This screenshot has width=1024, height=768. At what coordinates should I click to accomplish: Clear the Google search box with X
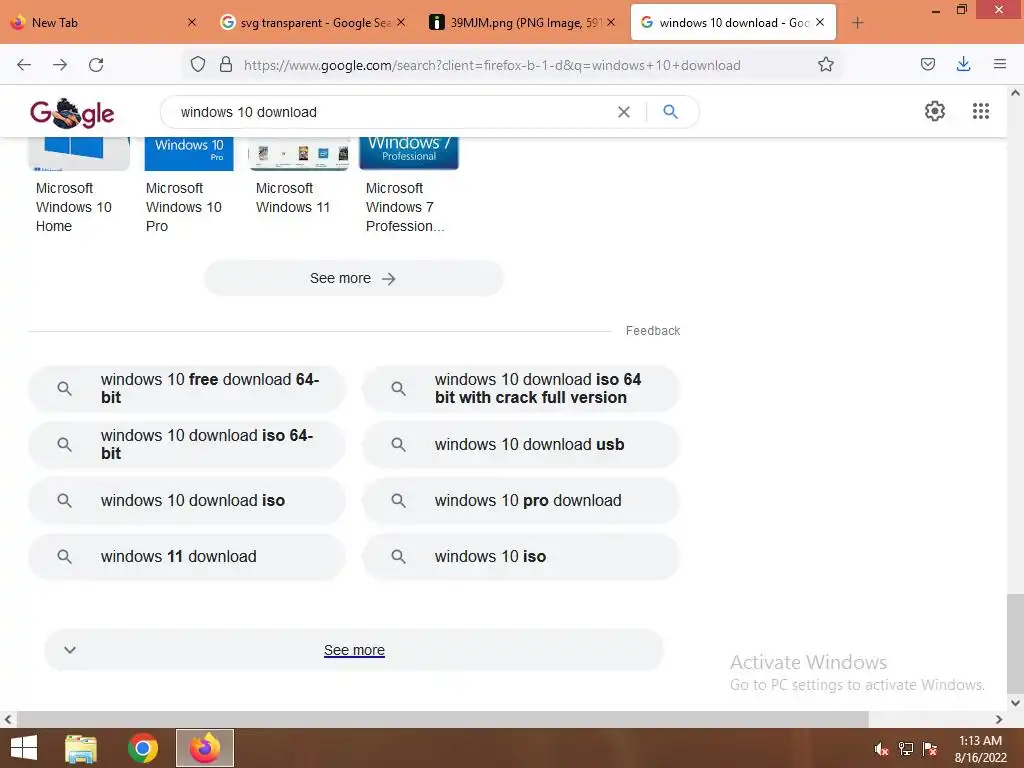[x=624, y=112]
